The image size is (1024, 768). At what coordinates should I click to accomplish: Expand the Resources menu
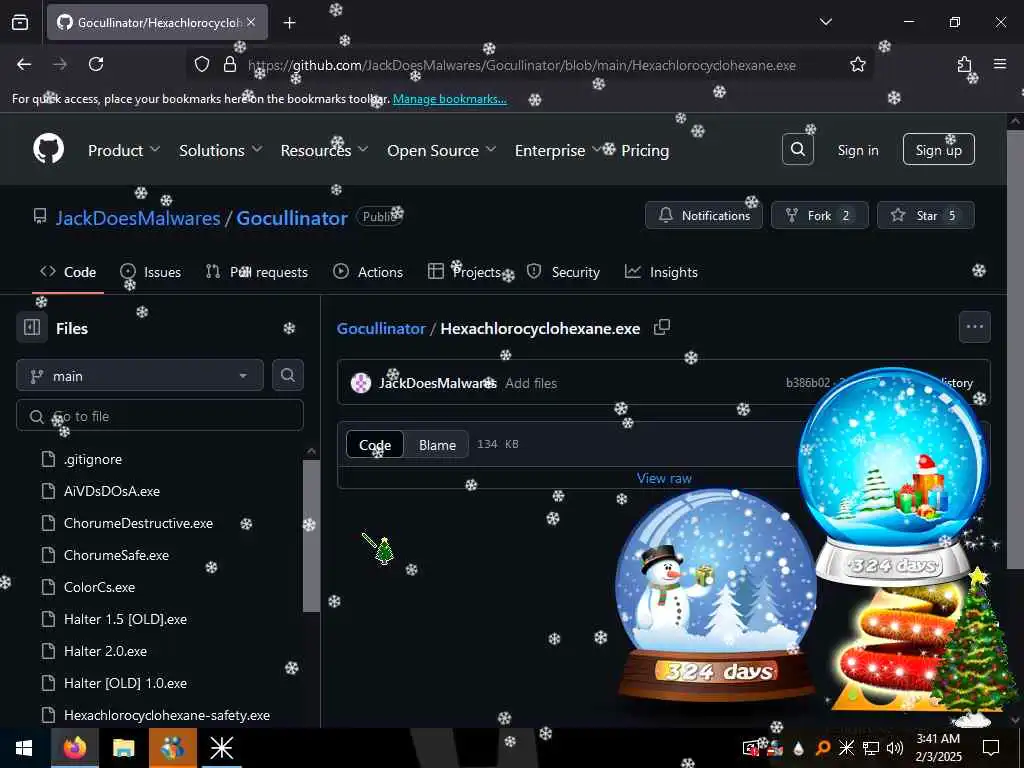tap(324, 150)
